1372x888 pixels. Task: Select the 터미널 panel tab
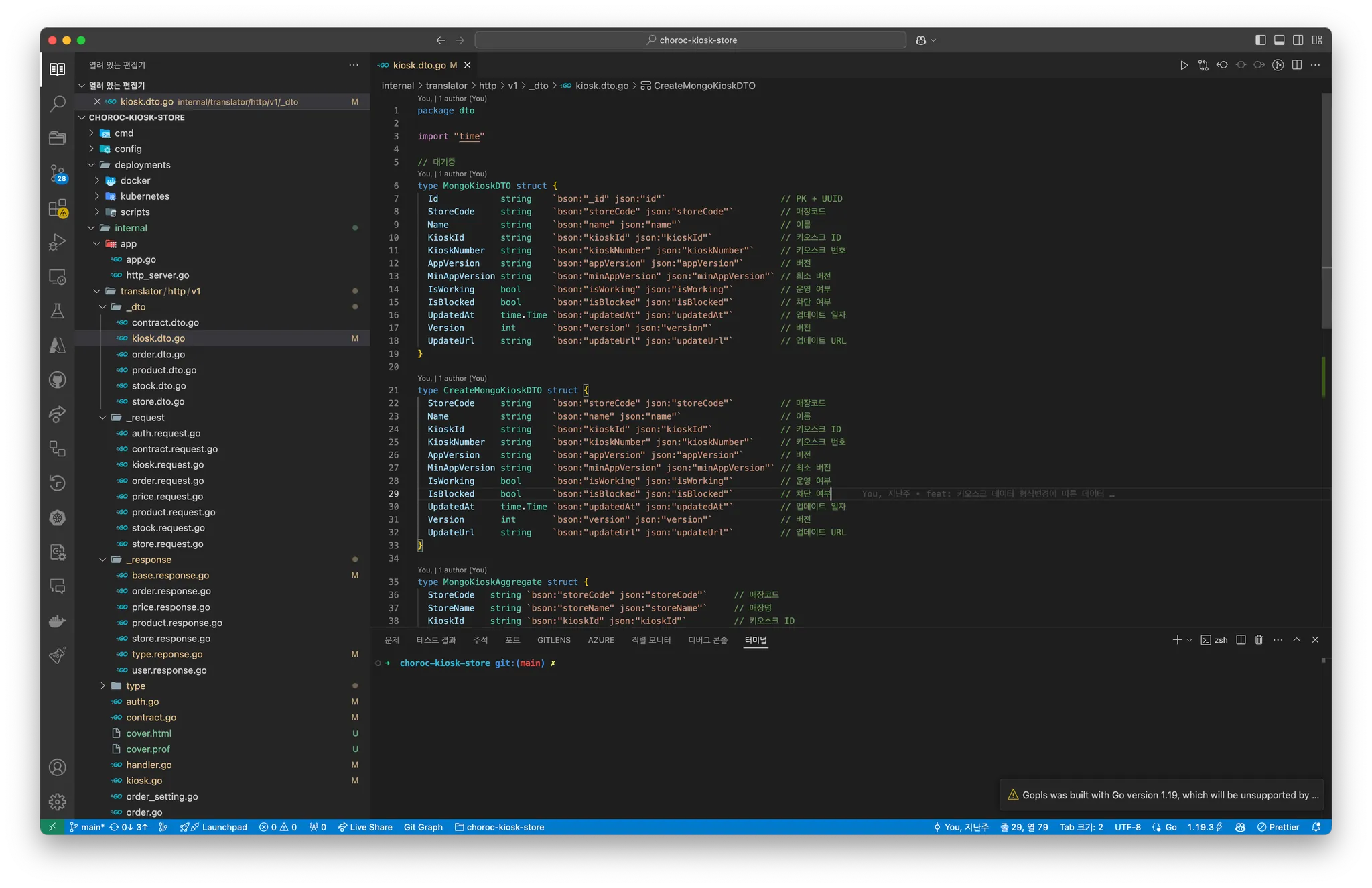tap(756, 640)
